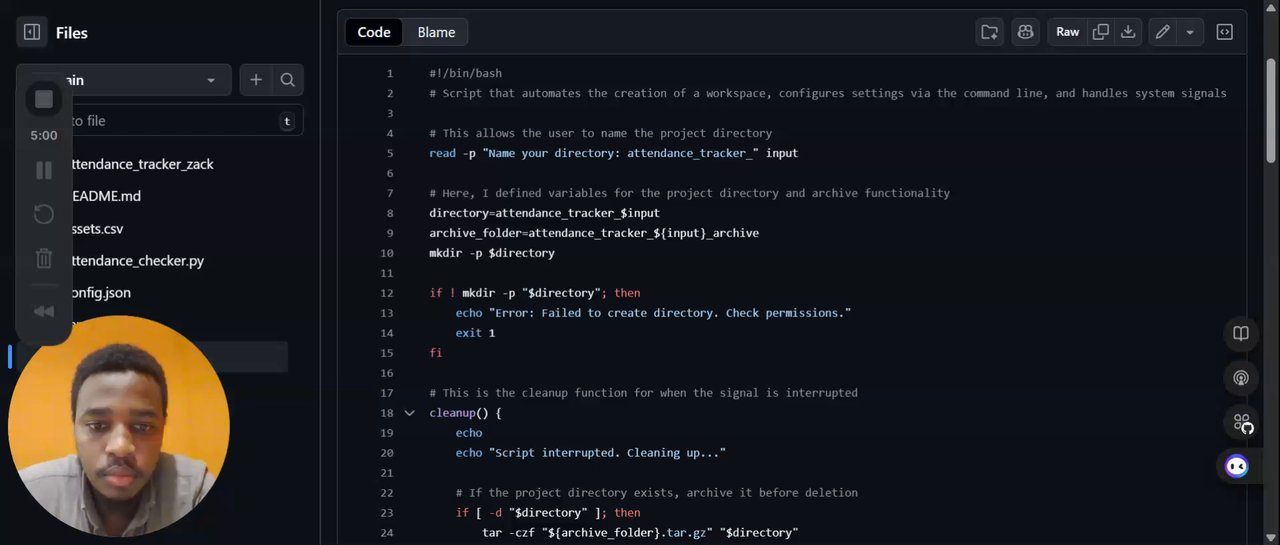The image size is (1280, 545).
Task: Collapse the cleanup() function code block
Action: coord(410,413)
